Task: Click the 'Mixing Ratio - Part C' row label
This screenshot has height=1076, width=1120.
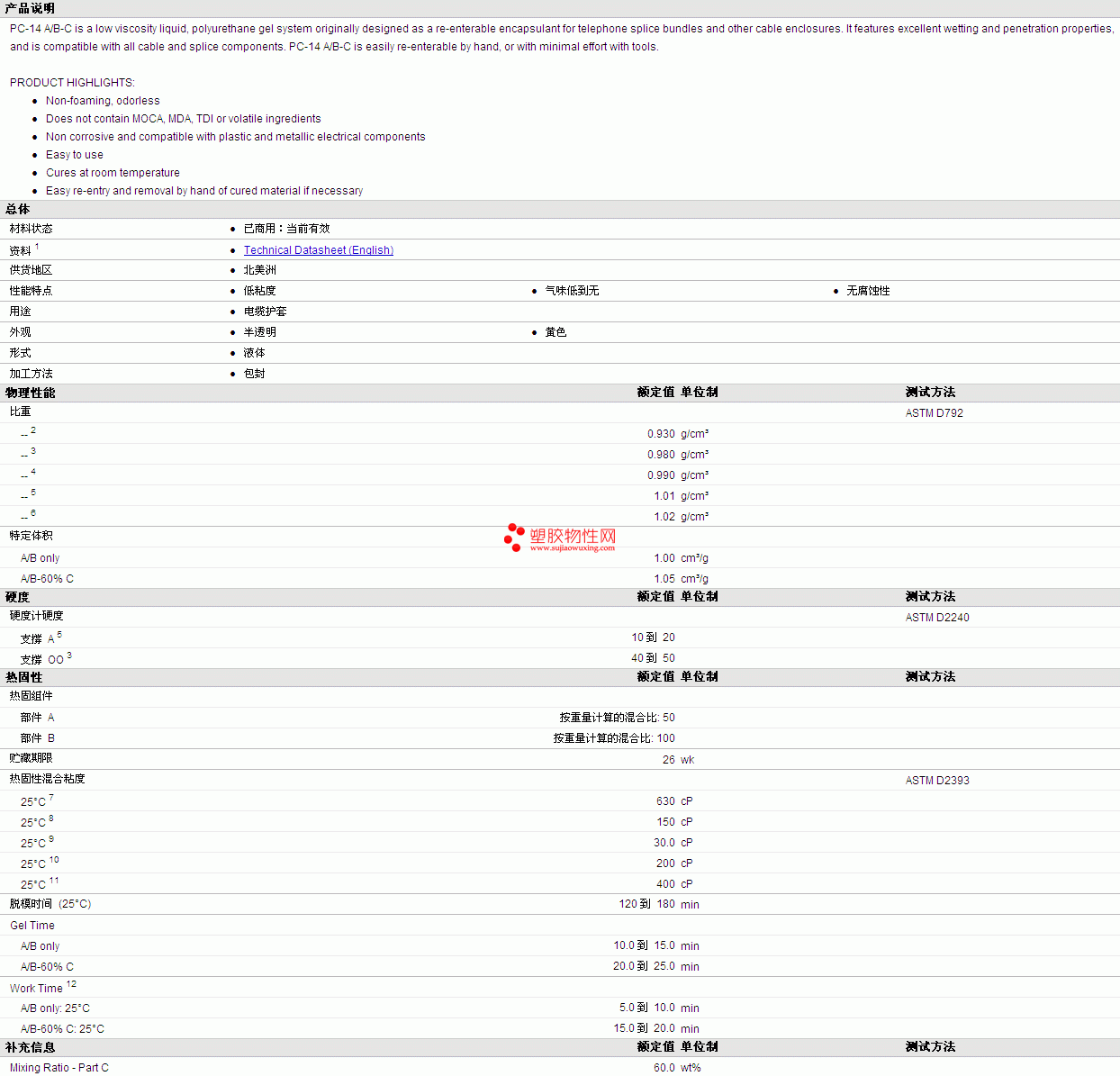Action: click(x=59, y=1068)
